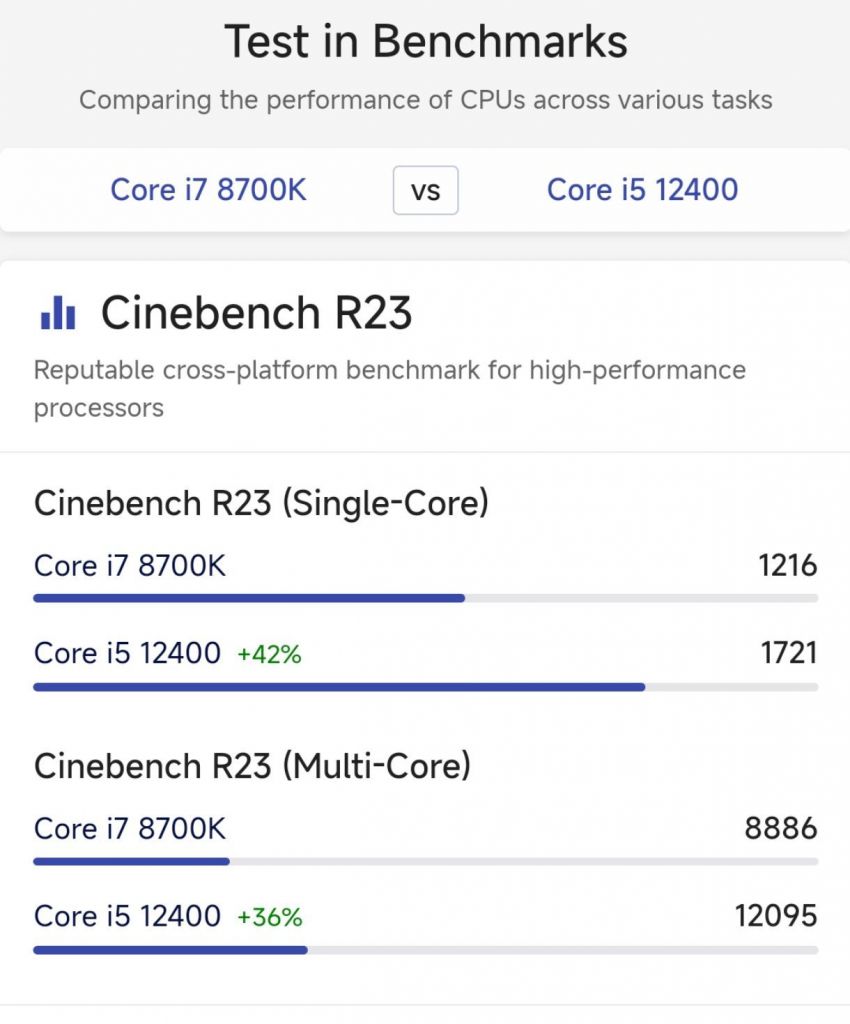Select the blue histogram icon beside Cinebench R23
Image resolution: width=850 pixels, height=1024 pixels.
[55, 313]
